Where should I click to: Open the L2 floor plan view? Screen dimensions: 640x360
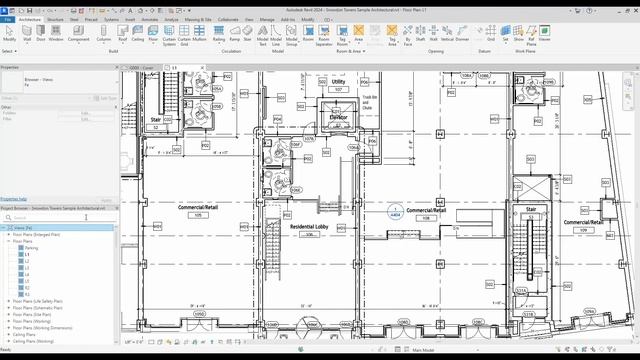tap(27, 261)
